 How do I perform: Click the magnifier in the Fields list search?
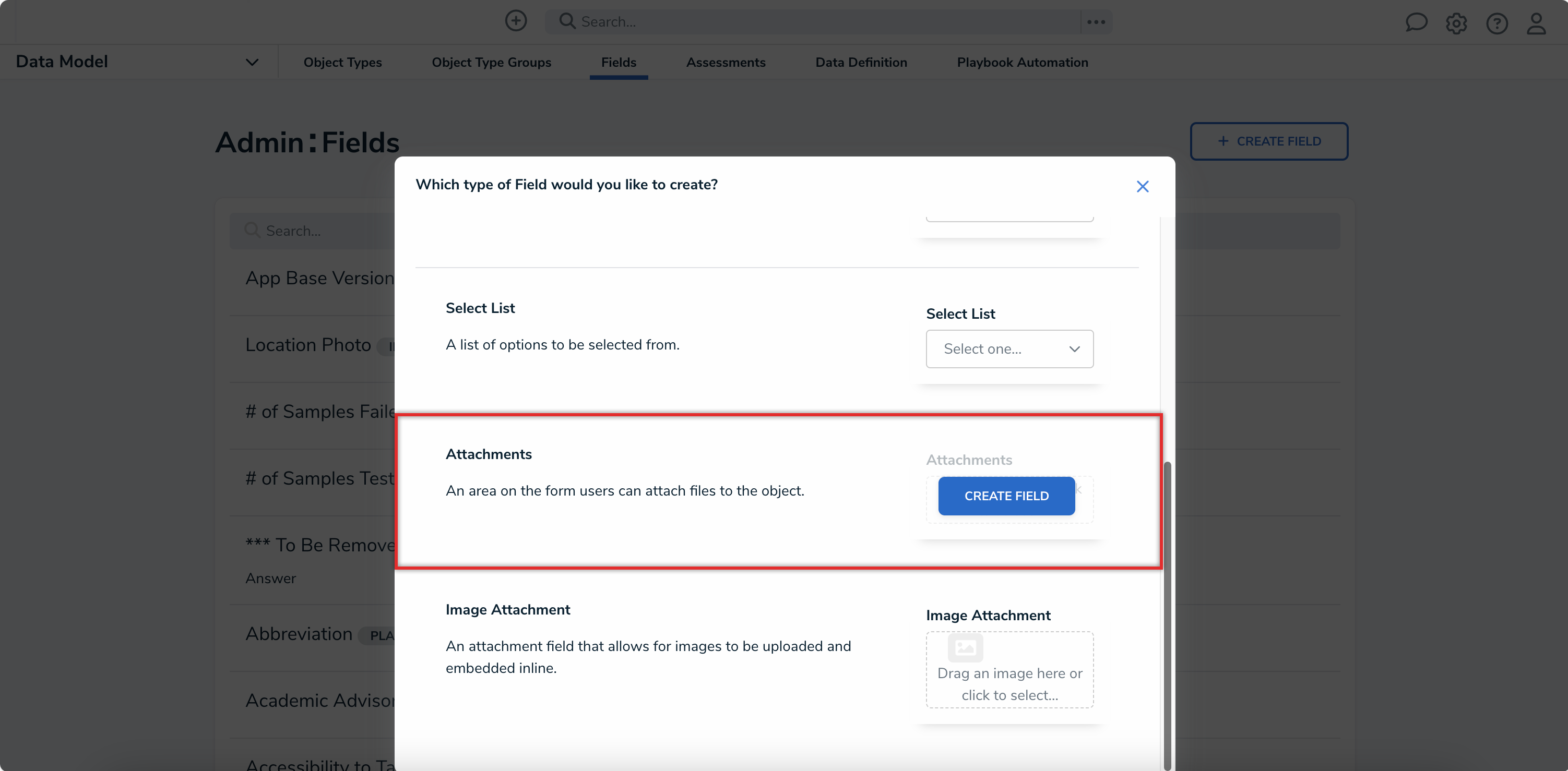coord(253,230)
